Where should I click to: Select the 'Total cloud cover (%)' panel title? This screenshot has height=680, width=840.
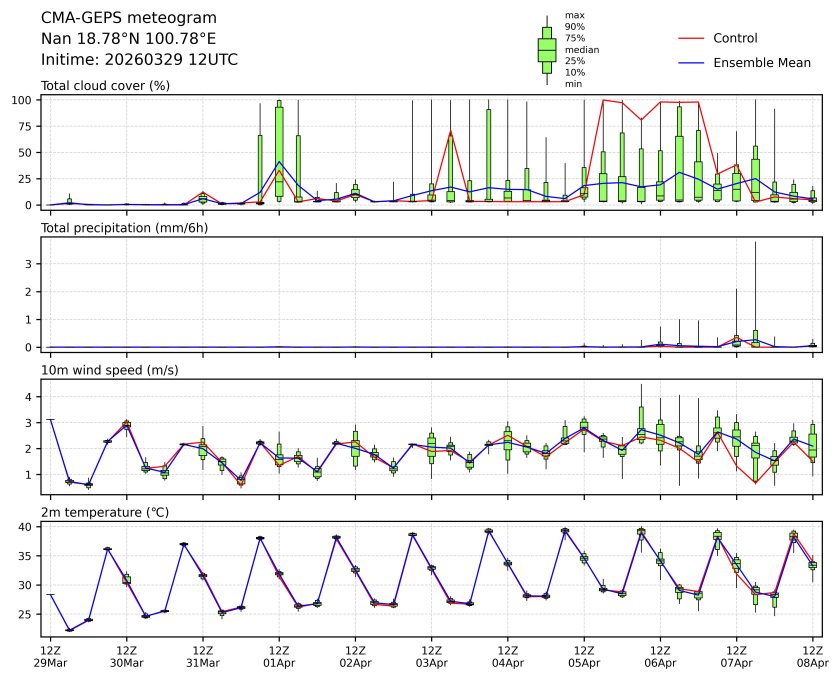pyautogui.click(x=105, y=85)
